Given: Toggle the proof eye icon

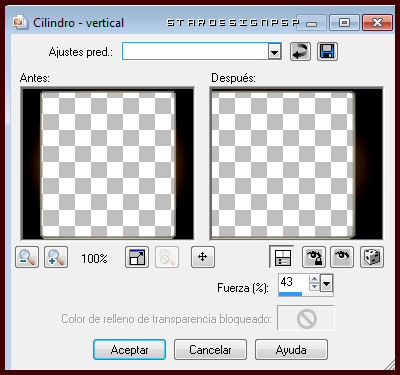Looking at the screenshot, I should click(342, 257).
